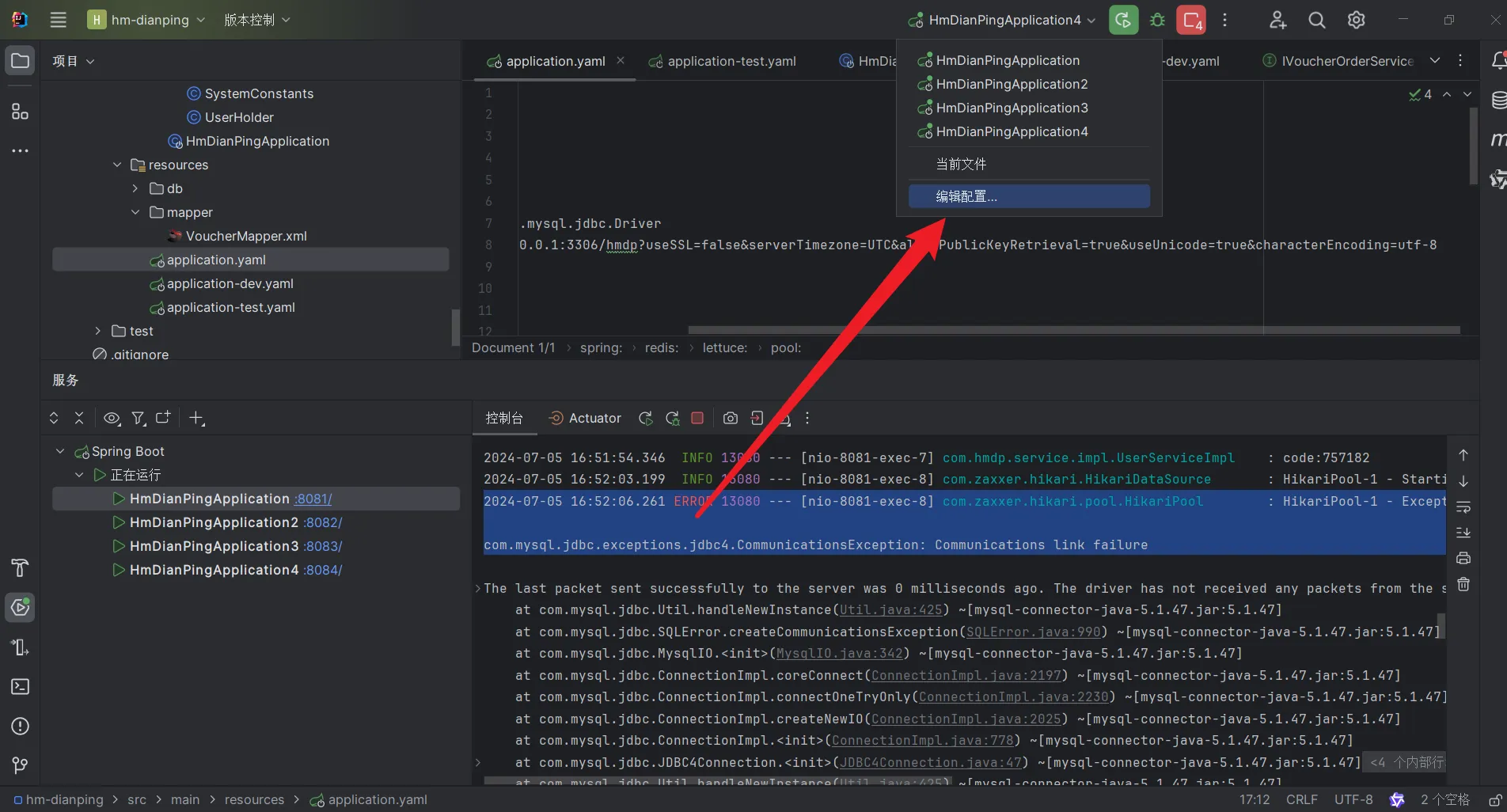Choose 编辑配置... menu entry
This screenshot has height=812, width=1507.
1029,196
